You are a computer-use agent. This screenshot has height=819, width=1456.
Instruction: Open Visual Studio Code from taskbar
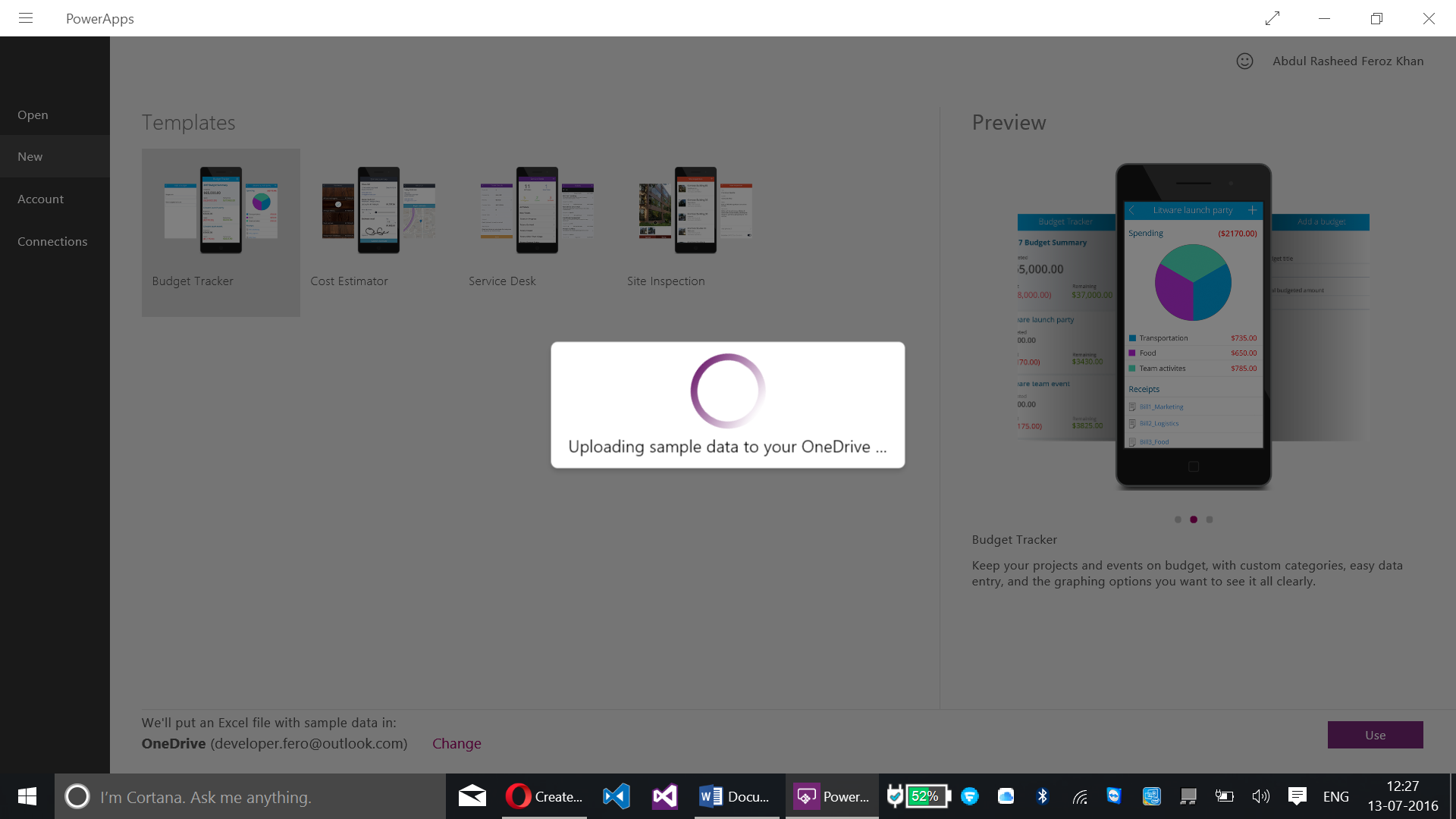[617, 796]
